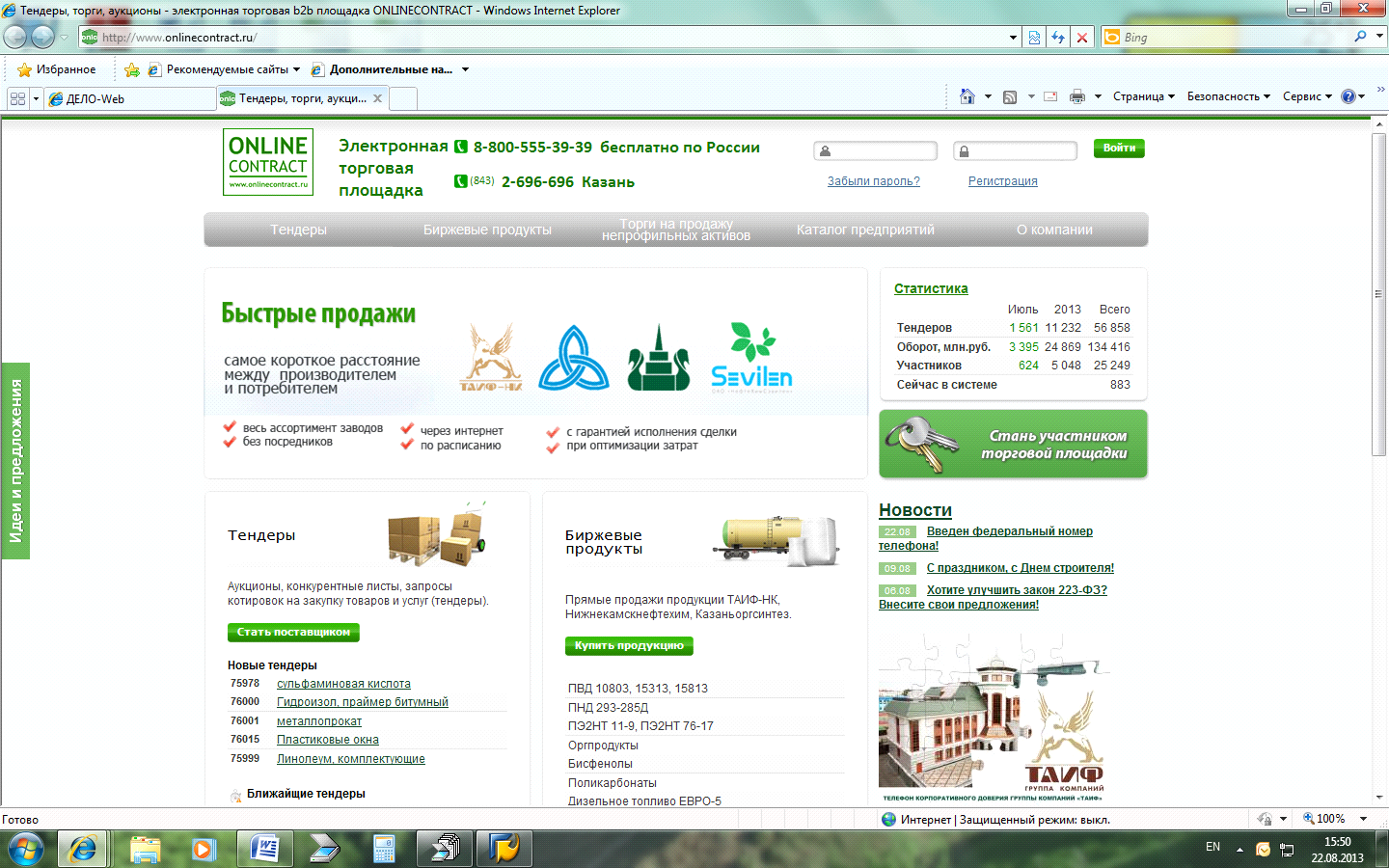Open the search provider dropdown arrow
Viewport: 1389px width, 868px height.
coord(1379,37)
